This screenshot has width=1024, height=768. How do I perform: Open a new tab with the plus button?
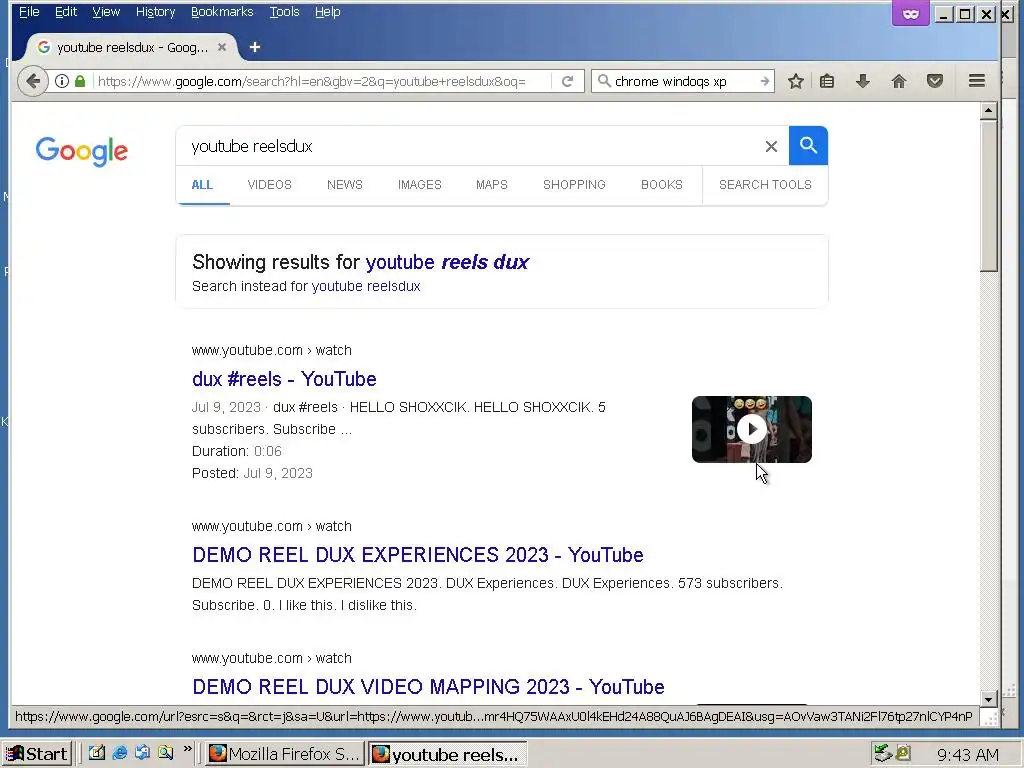[x=255, y=47]
